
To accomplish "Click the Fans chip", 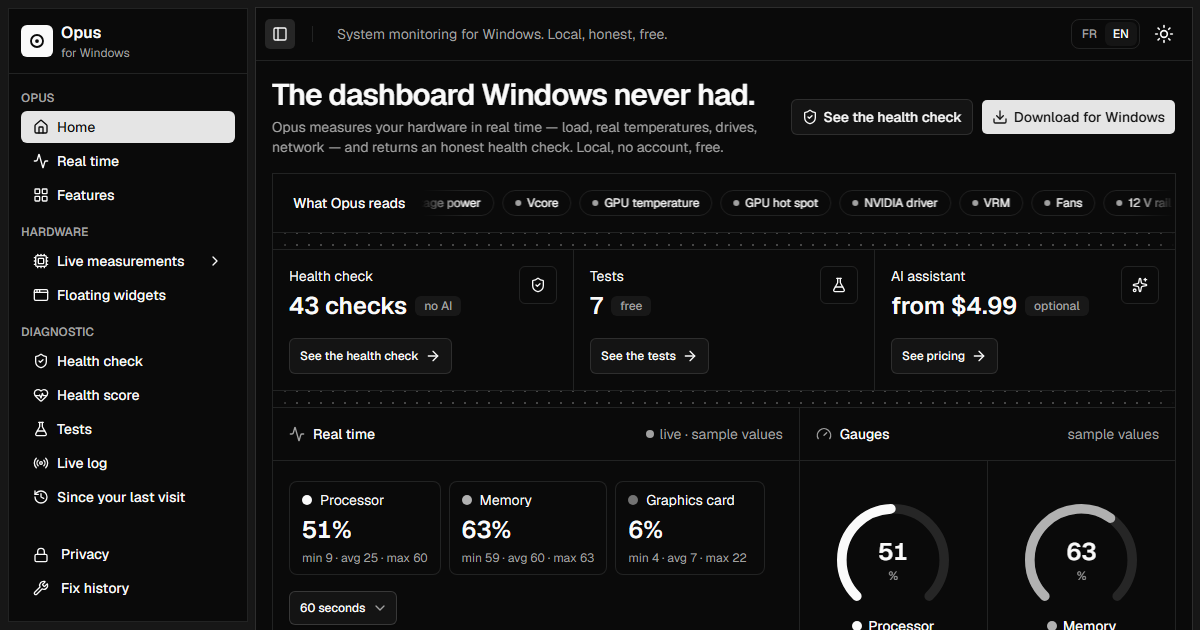I will coord(1064,203).
